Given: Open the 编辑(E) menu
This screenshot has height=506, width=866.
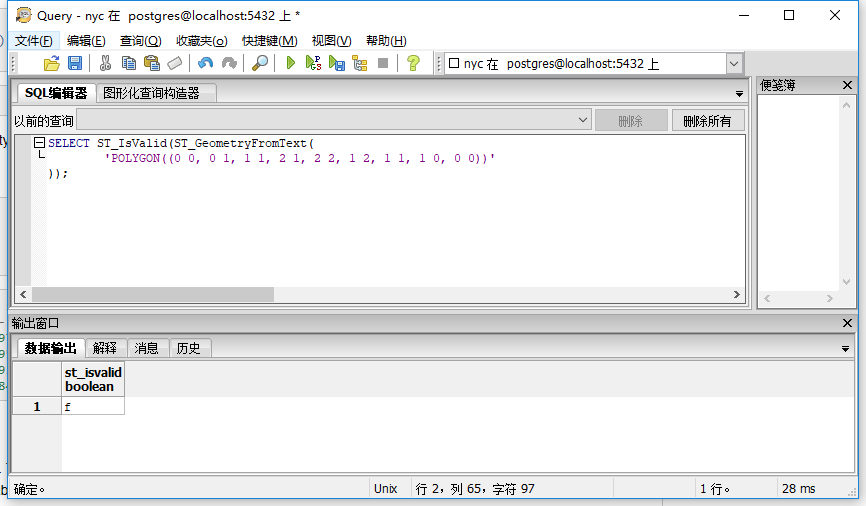Looking at the screenshot, I should 86,41.
